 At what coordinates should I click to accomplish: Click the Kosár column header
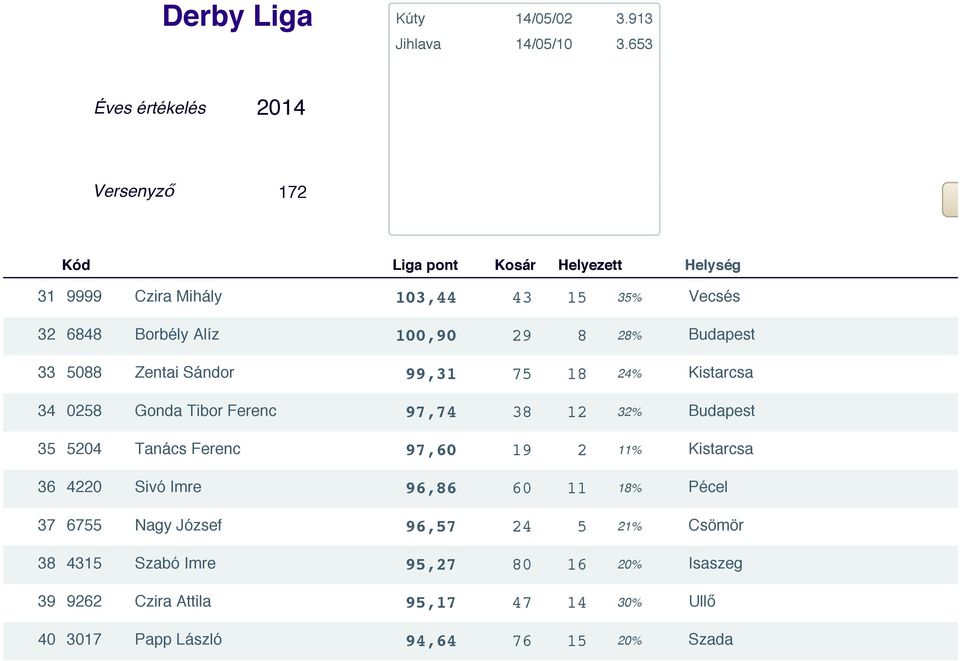pyautogui.click(x=515, y=265)
